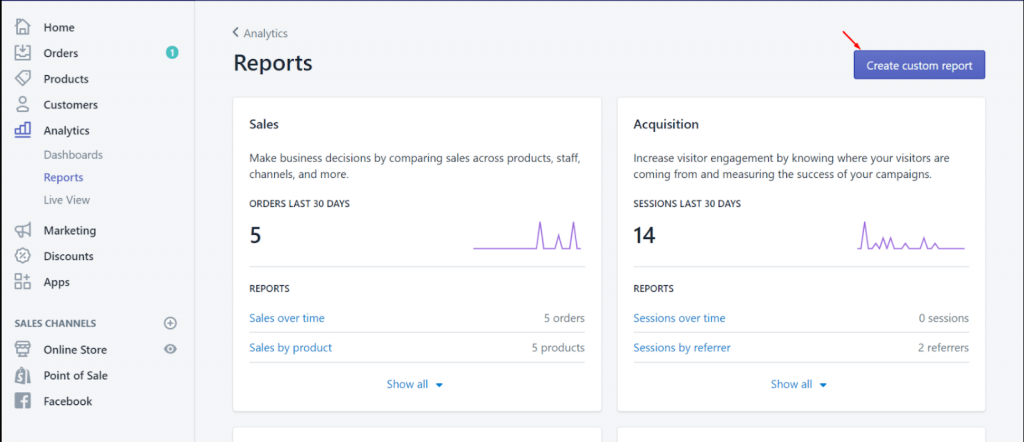Screen dimensions: 1024x442
Task: Open Dashboards submenu item
Action: (73, 155)
